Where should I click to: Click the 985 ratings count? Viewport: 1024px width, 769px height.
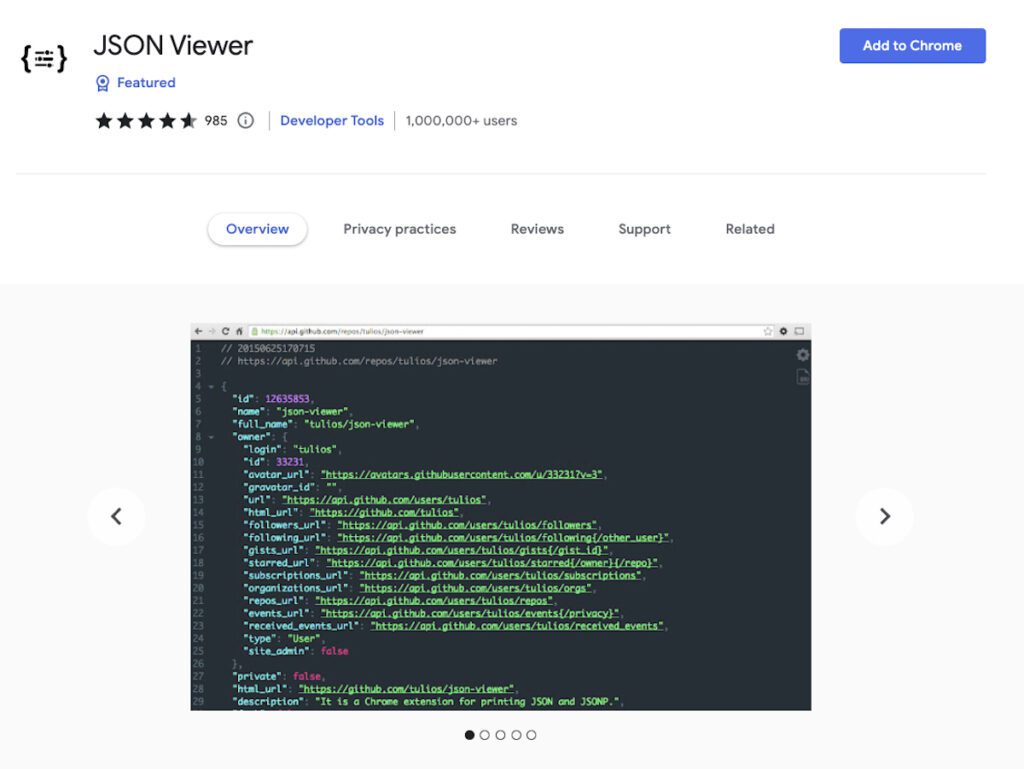pos(216,121)
